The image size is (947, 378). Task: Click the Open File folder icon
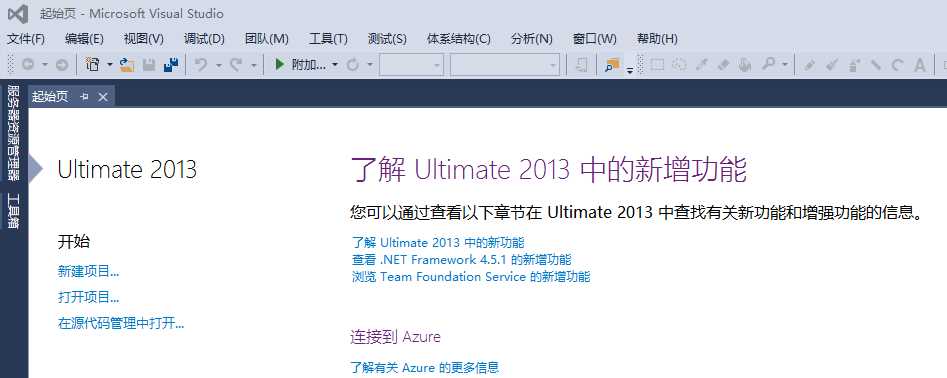[x=127, y=65]
